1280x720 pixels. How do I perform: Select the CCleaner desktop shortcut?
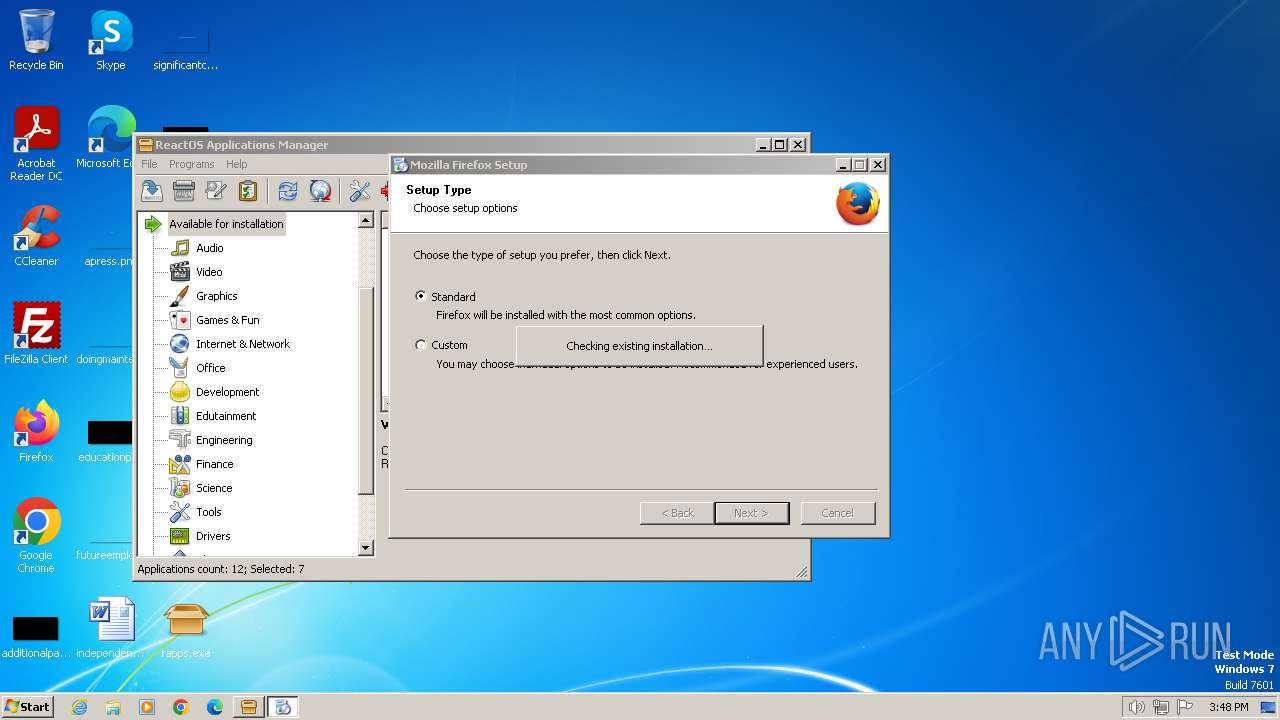pyautogui.click(x=36, y=236)
